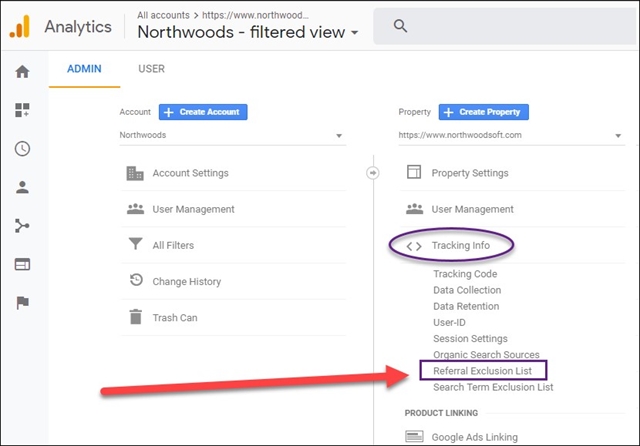
Task: Open the Northwoods account dropdown
Action: click(x=233, y=135)
